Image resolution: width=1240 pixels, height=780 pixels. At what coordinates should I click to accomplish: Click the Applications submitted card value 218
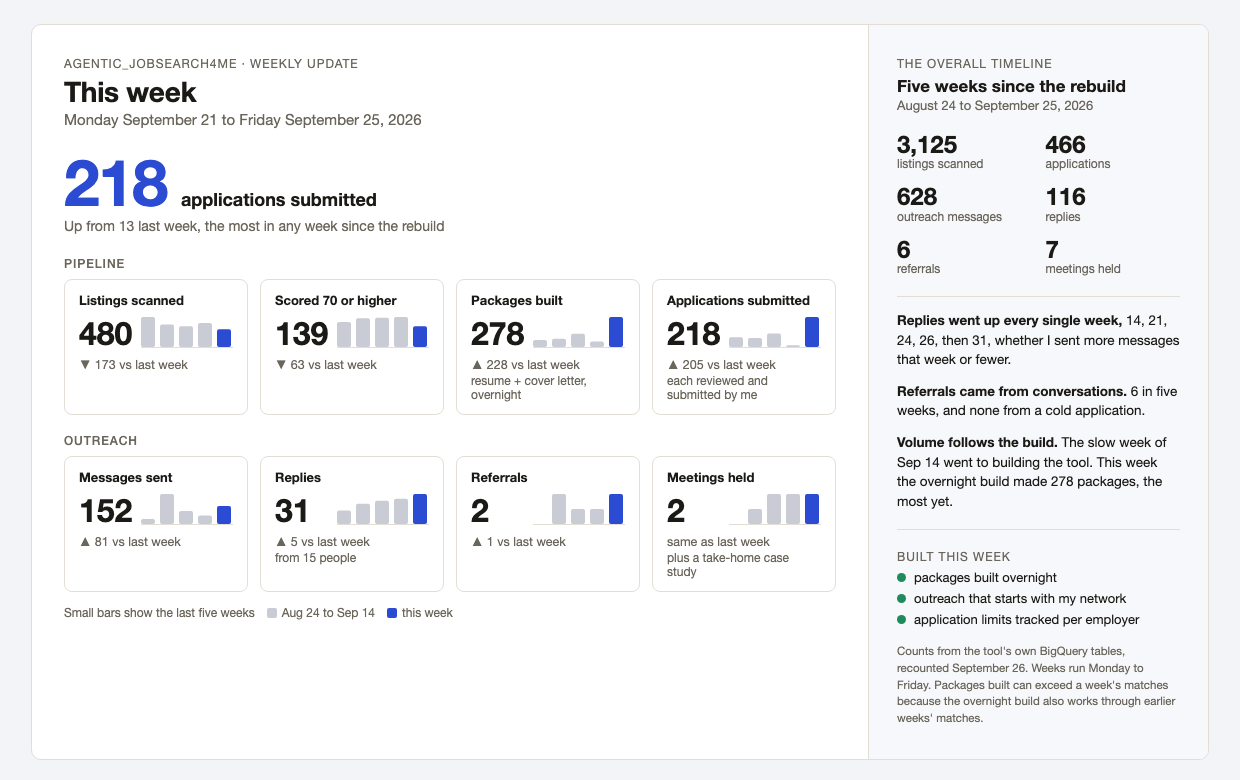(x=693, y=333)
